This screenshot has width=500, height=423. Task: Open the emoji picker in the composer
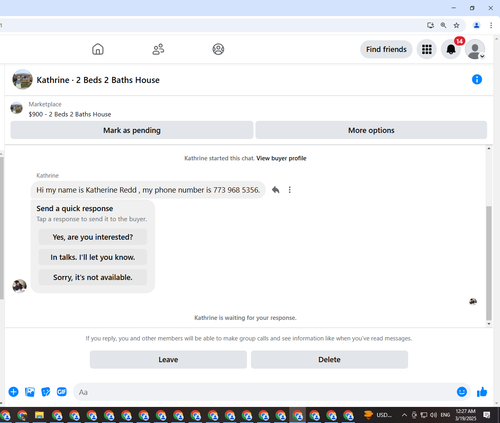[x=462, y=392]
